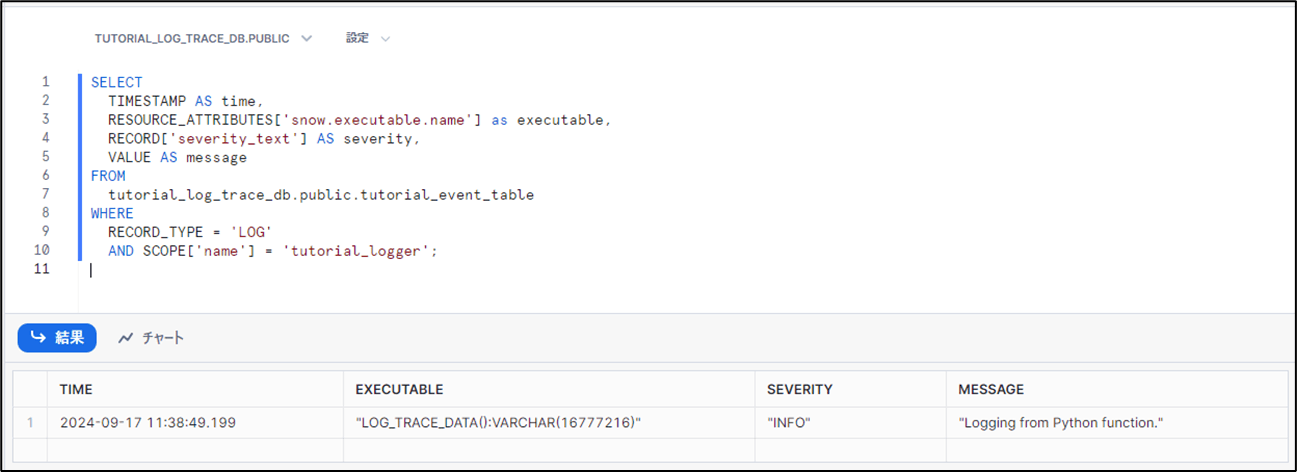Click the MESSAGE column header
Screen dimensions: 1297x472
click(x=990, y=389)
